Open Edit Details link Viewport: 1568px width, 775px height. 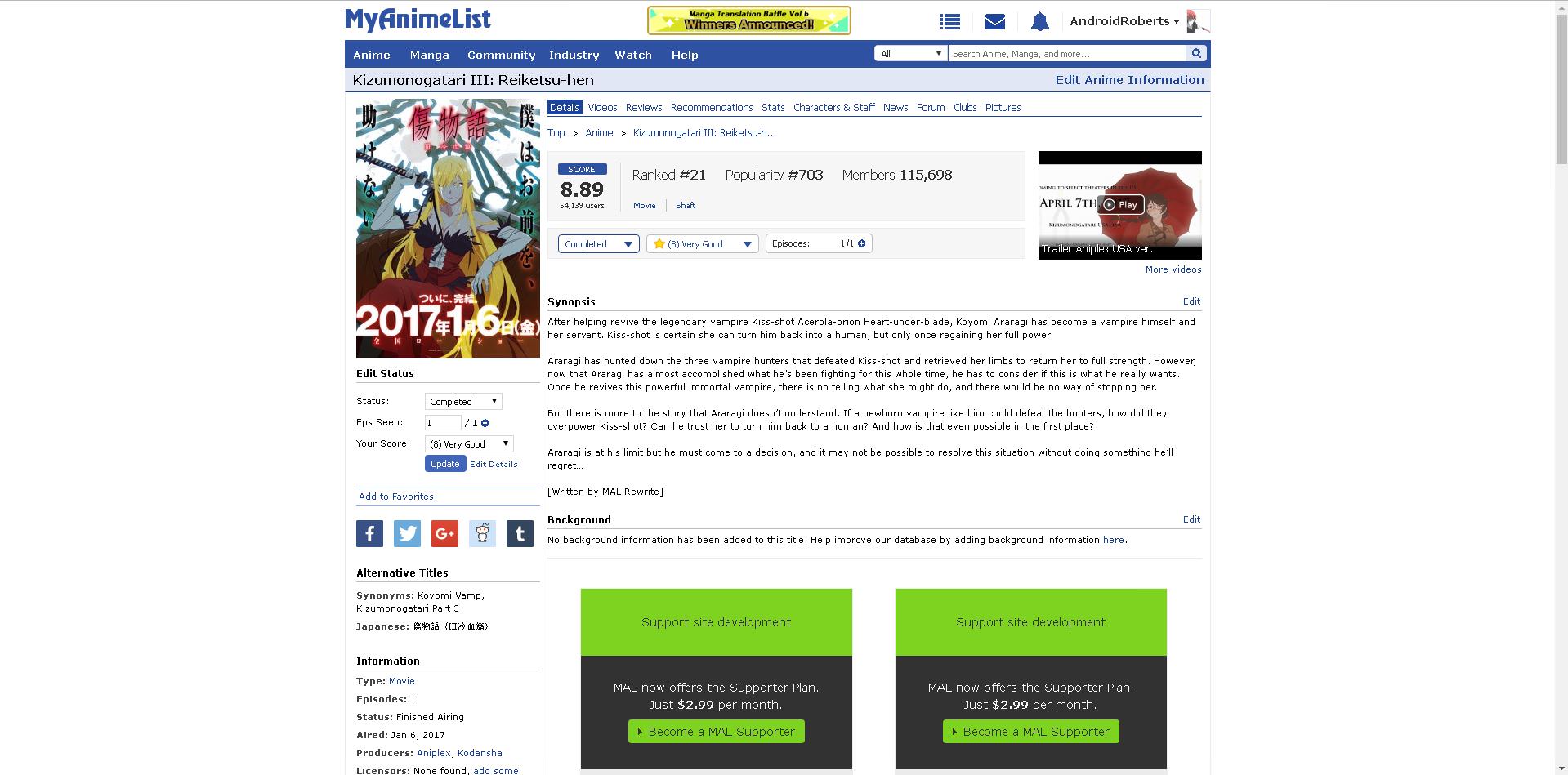tap(494, 464)
